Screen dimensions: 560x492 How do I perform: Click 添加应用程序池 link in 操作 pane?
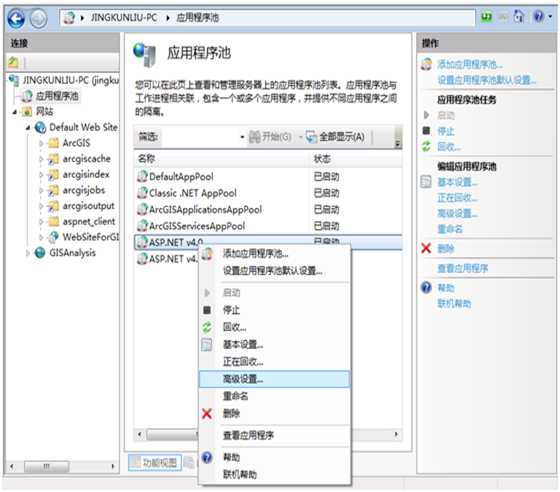[470, 64]
